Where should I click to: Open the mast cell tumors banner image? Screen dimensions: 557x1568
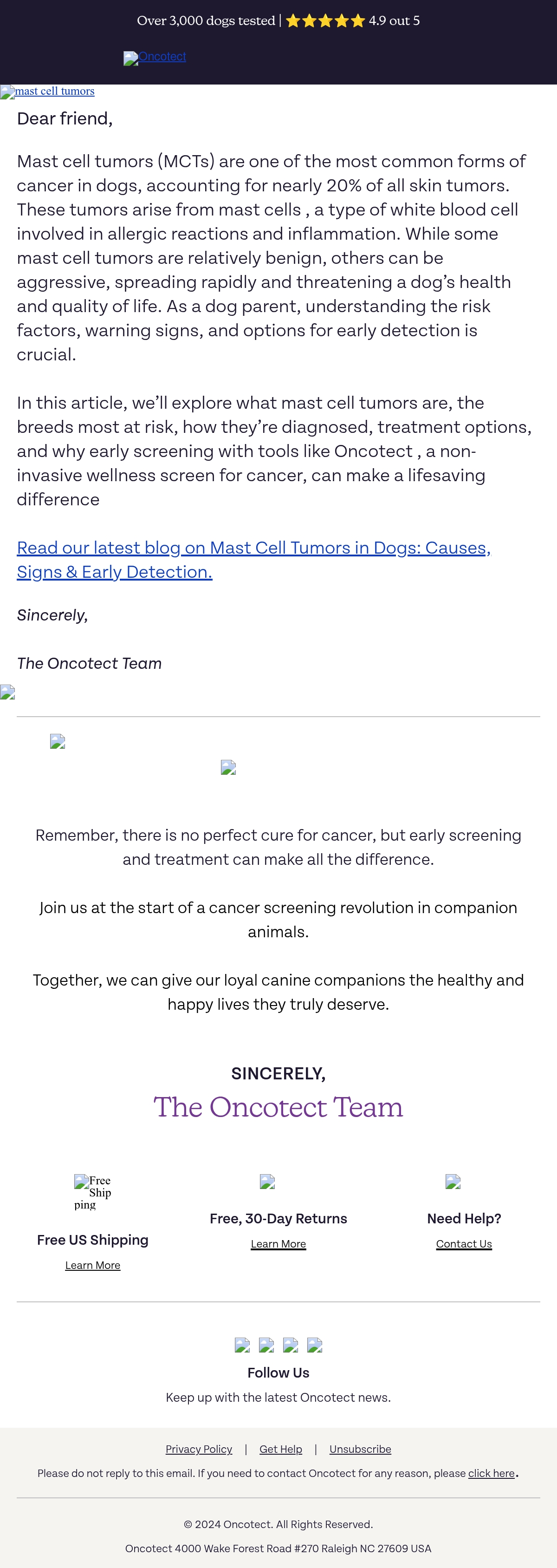47,91
